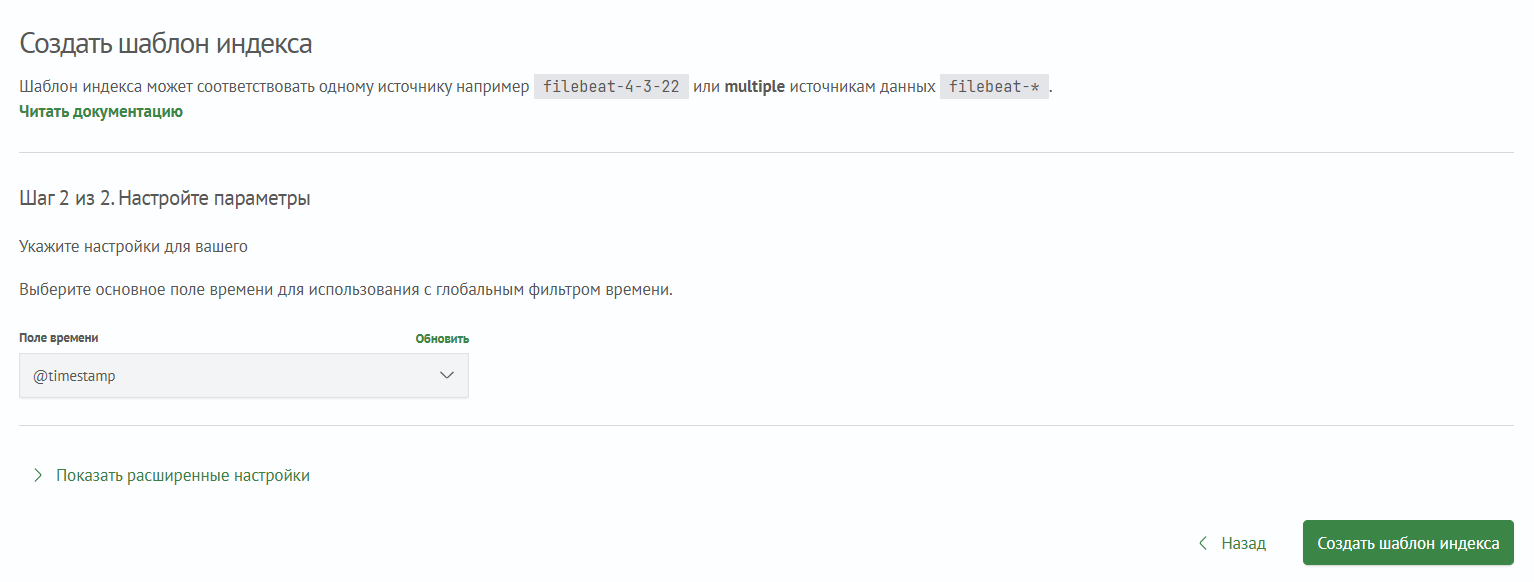Click the dropdown arrow in time field
Viewport: 1534px width, 582px height.
coord(447,376)
